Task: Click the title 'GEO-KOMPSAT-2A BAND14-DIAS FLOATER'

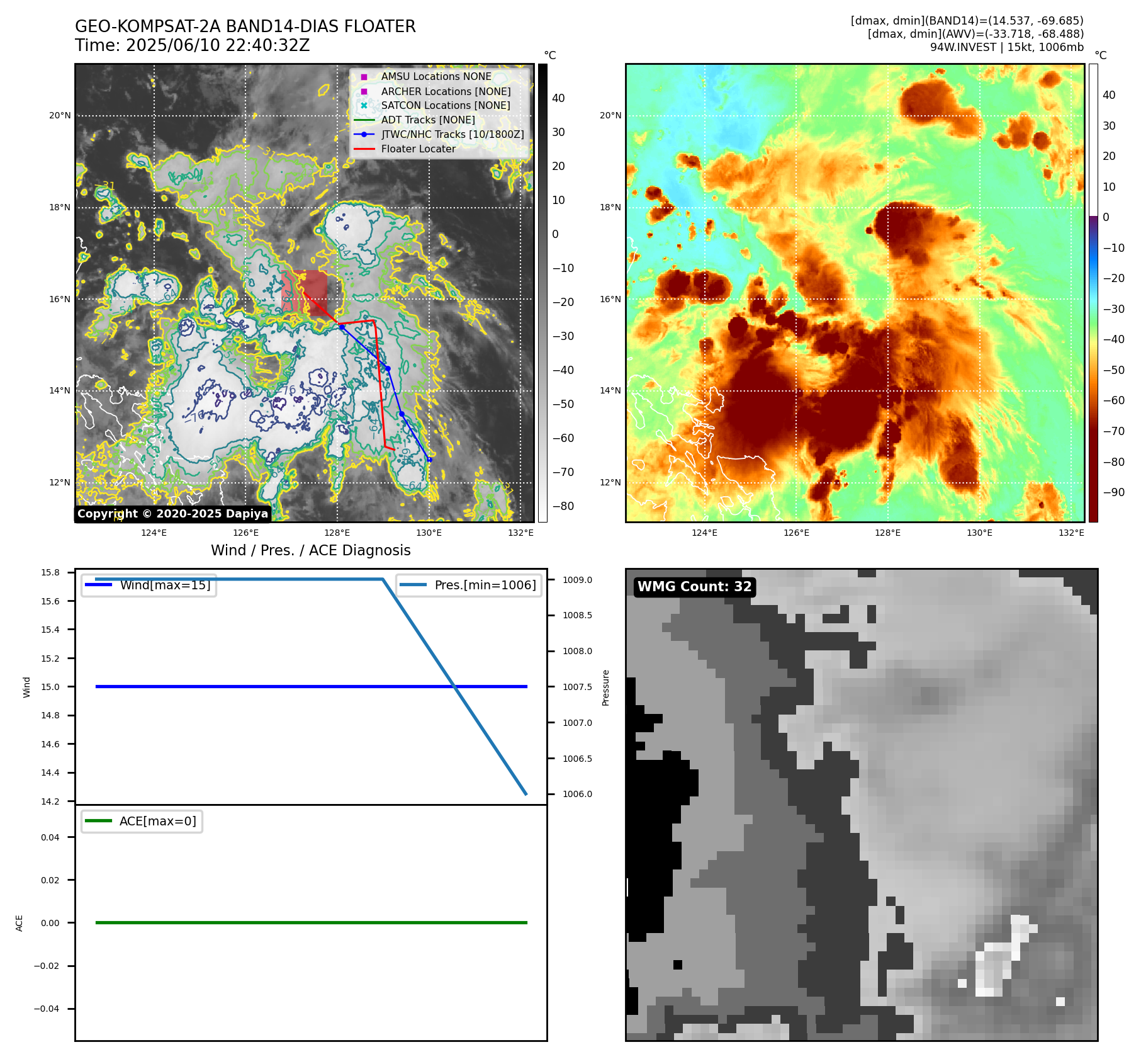Action: [x=245, y=26]
